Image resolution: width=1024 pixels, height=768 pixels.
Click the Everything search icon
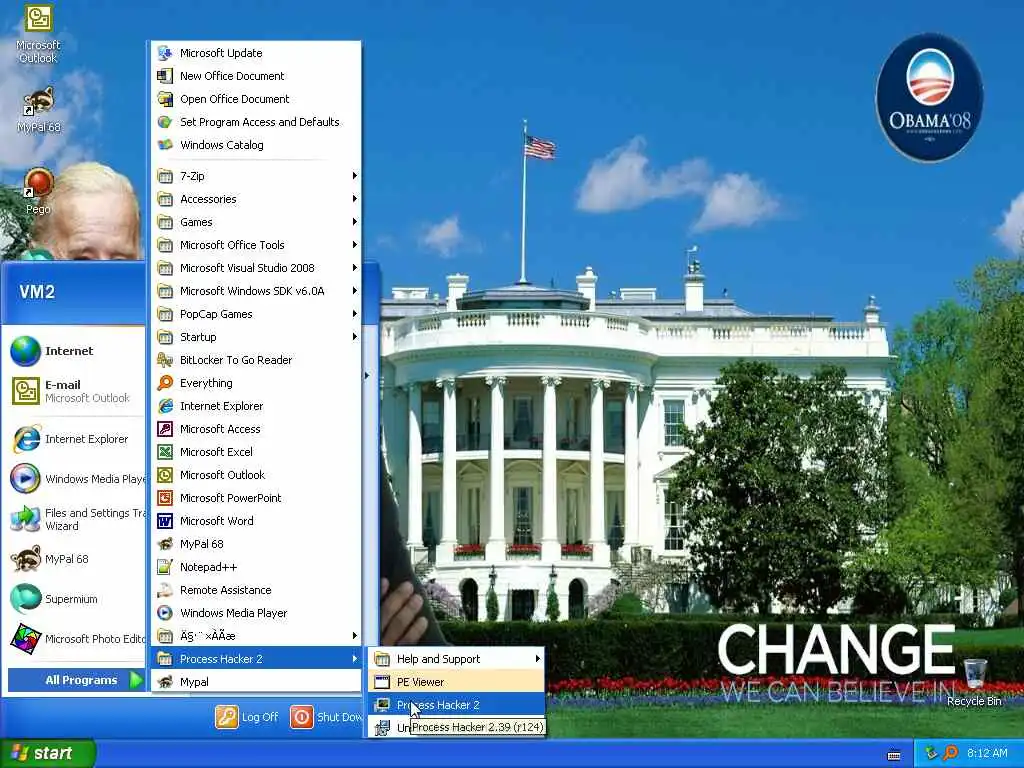[x=165, y=383]
